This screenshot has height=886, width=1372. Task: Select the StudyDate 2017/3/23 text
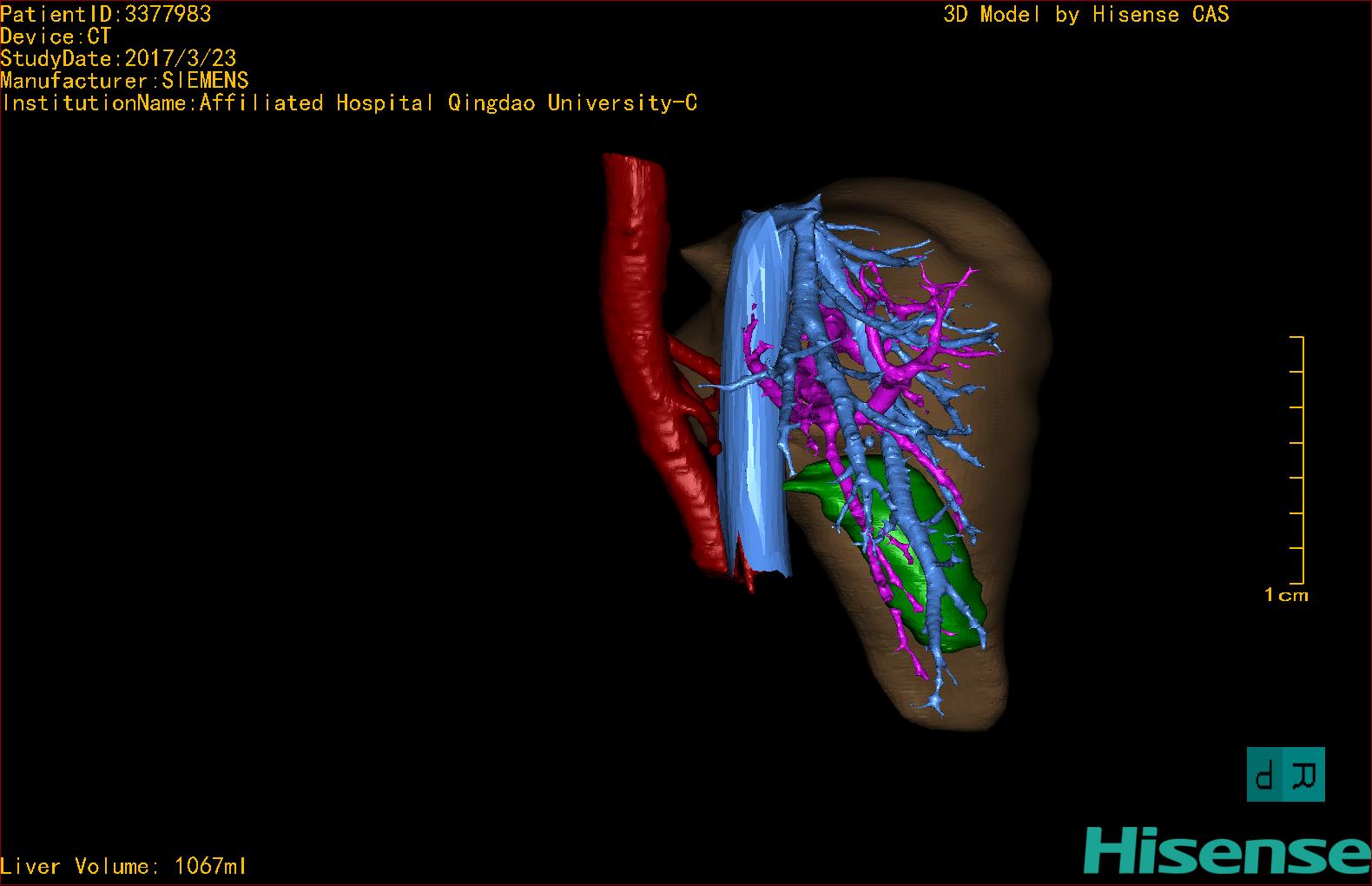coord(118,59)
